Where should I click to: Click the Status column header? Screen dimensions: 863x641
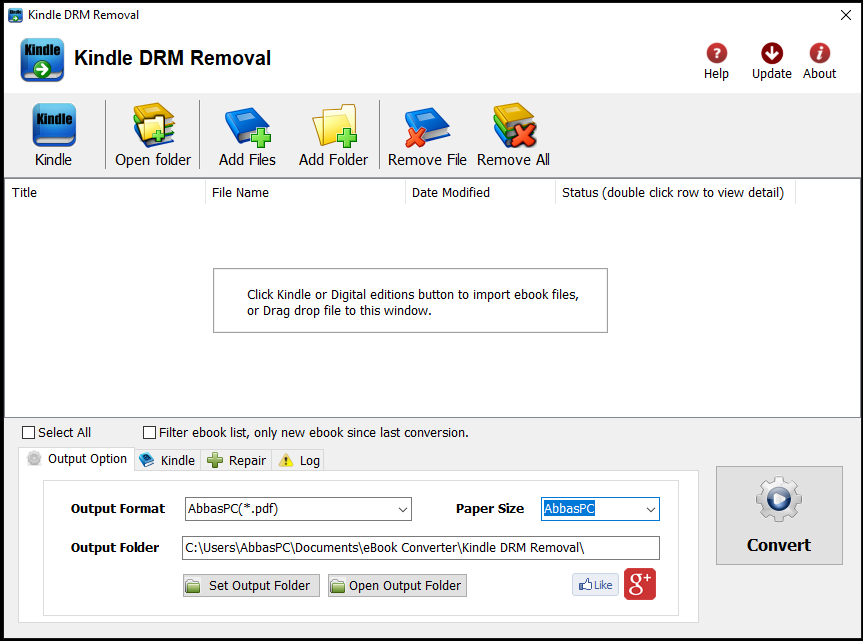point(675,193)
